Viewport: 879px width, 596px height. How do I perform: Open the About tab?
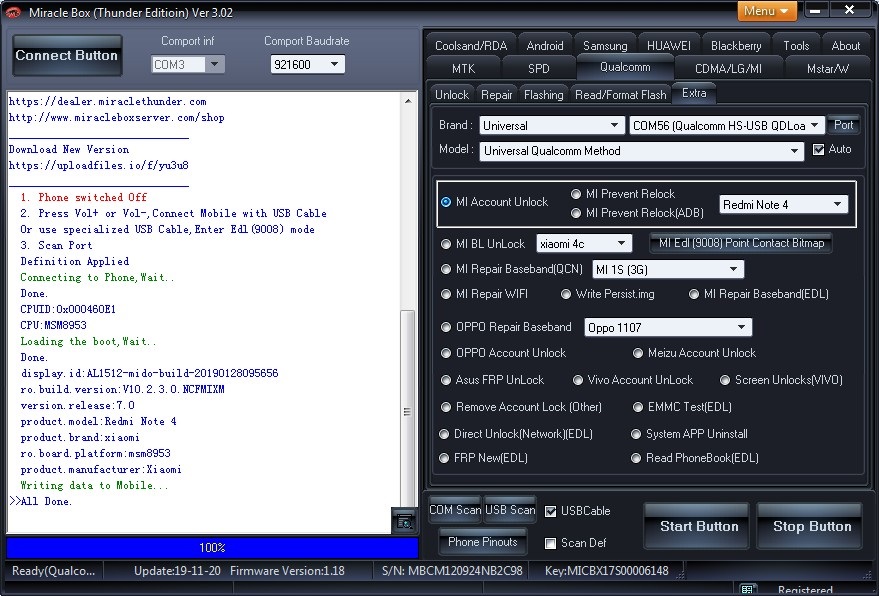(x=845, y=46)
